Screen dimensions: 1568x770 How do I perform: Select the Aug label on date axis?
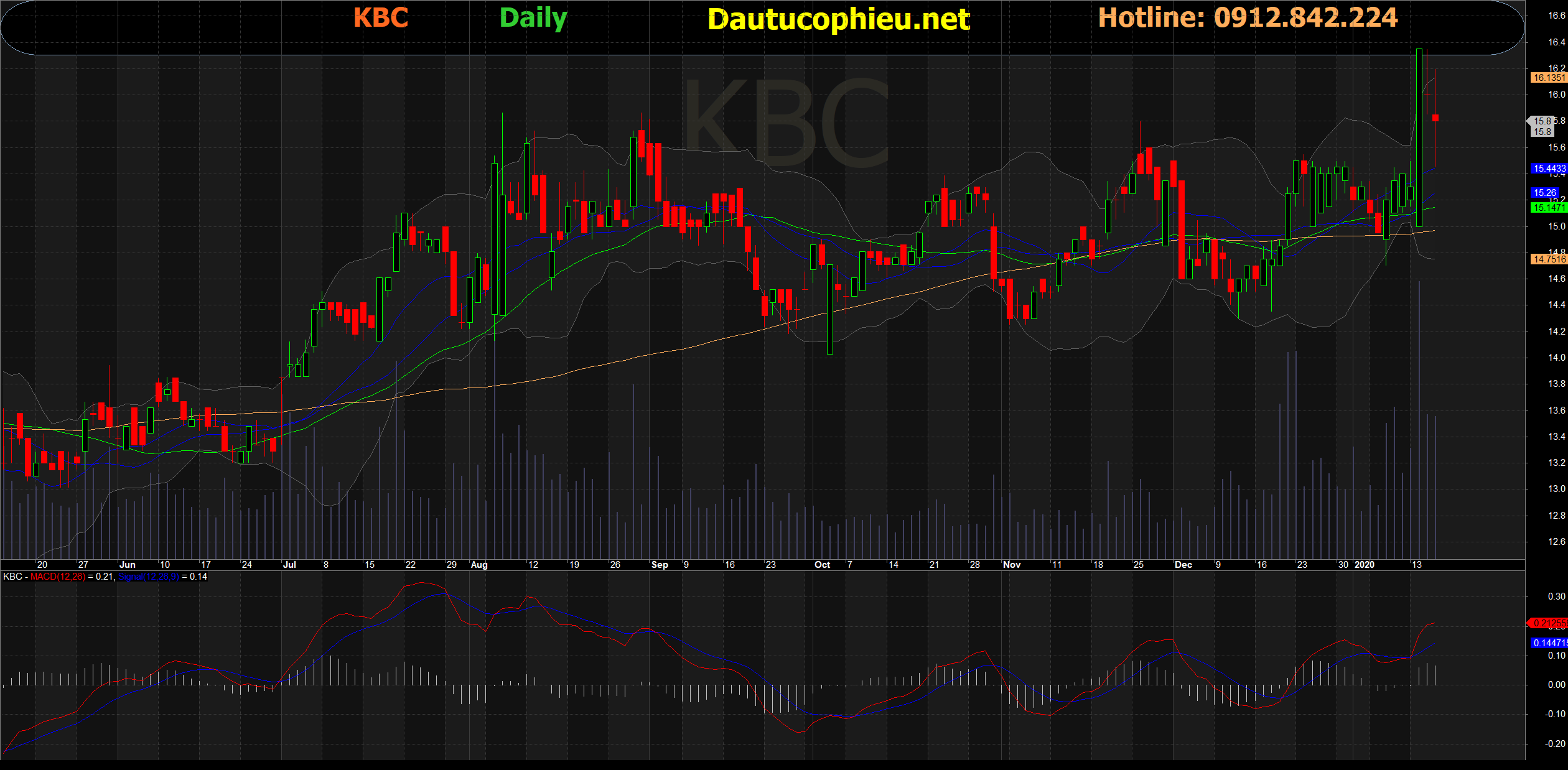click(x=479, y=565)
